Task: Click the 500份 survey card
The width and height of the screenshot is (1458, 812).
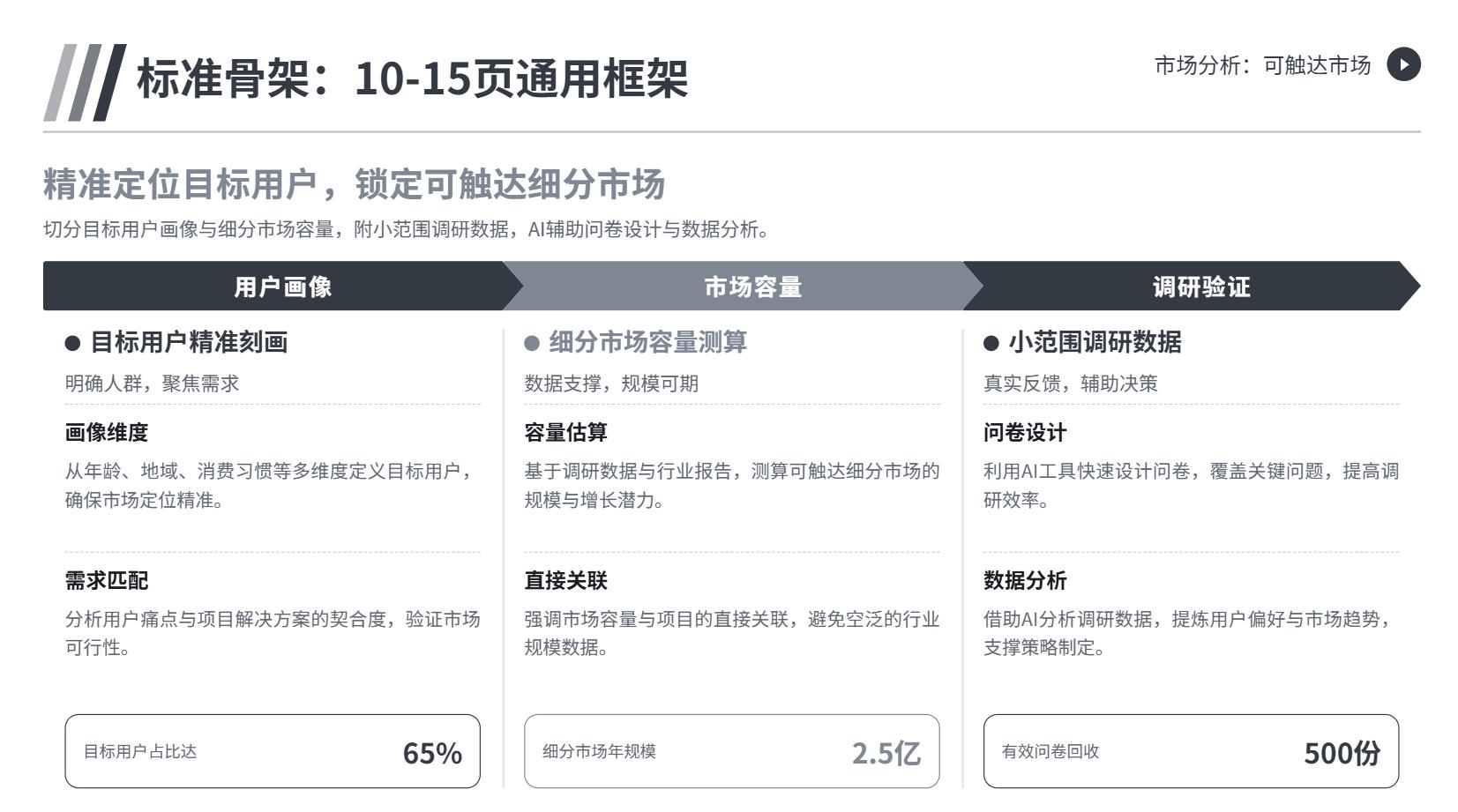Action: click(x=1191, y=751)
